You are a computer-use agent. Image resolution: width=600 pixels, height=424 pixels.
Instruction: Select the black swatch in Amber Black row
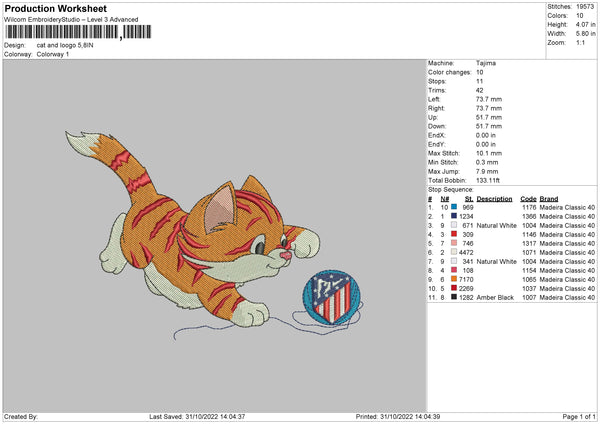coord(454,297)
